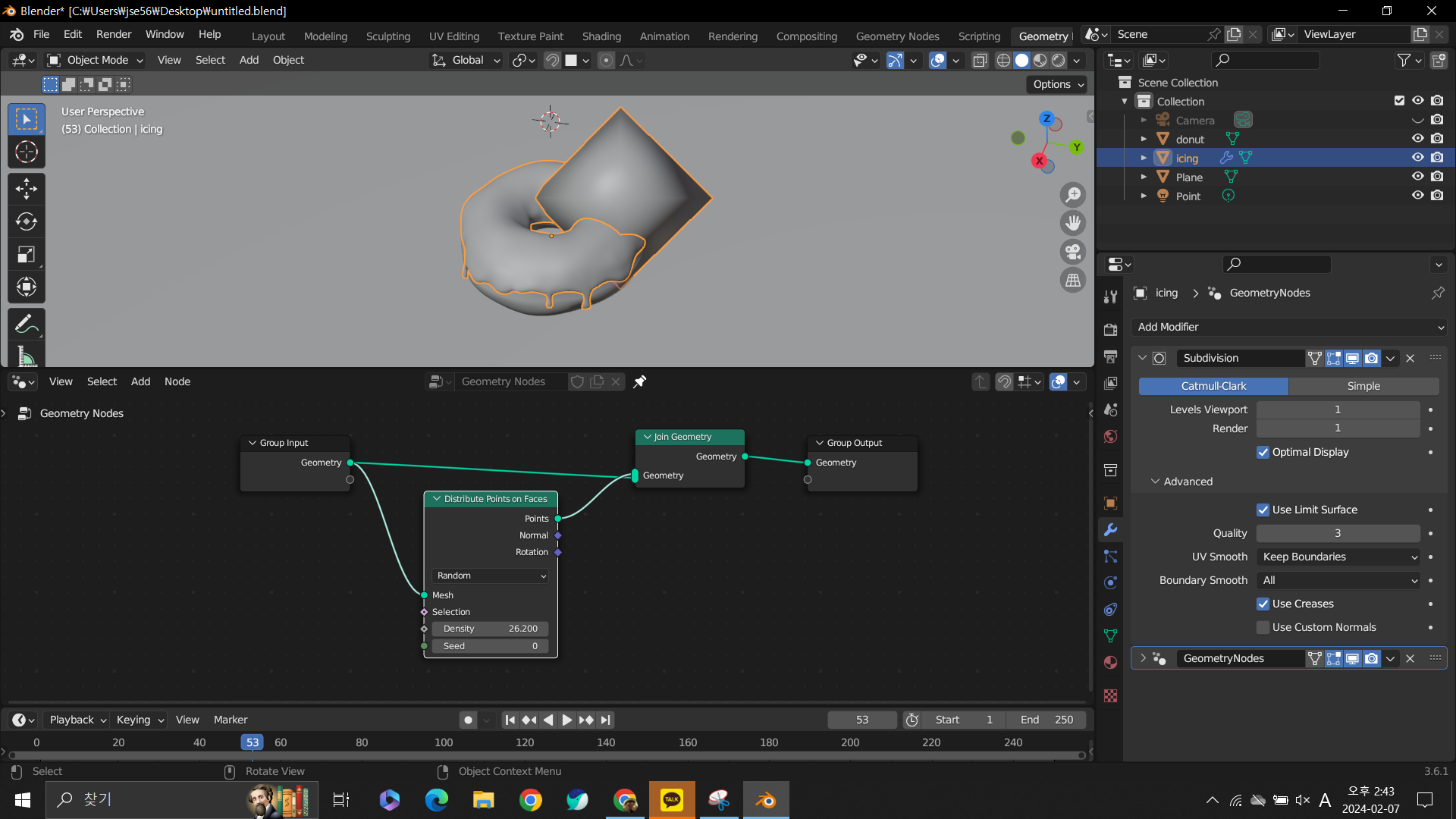Expand the GeometryNodes modifier panel
This screenshot has height=819, width=1456.
pos(1143,658)
